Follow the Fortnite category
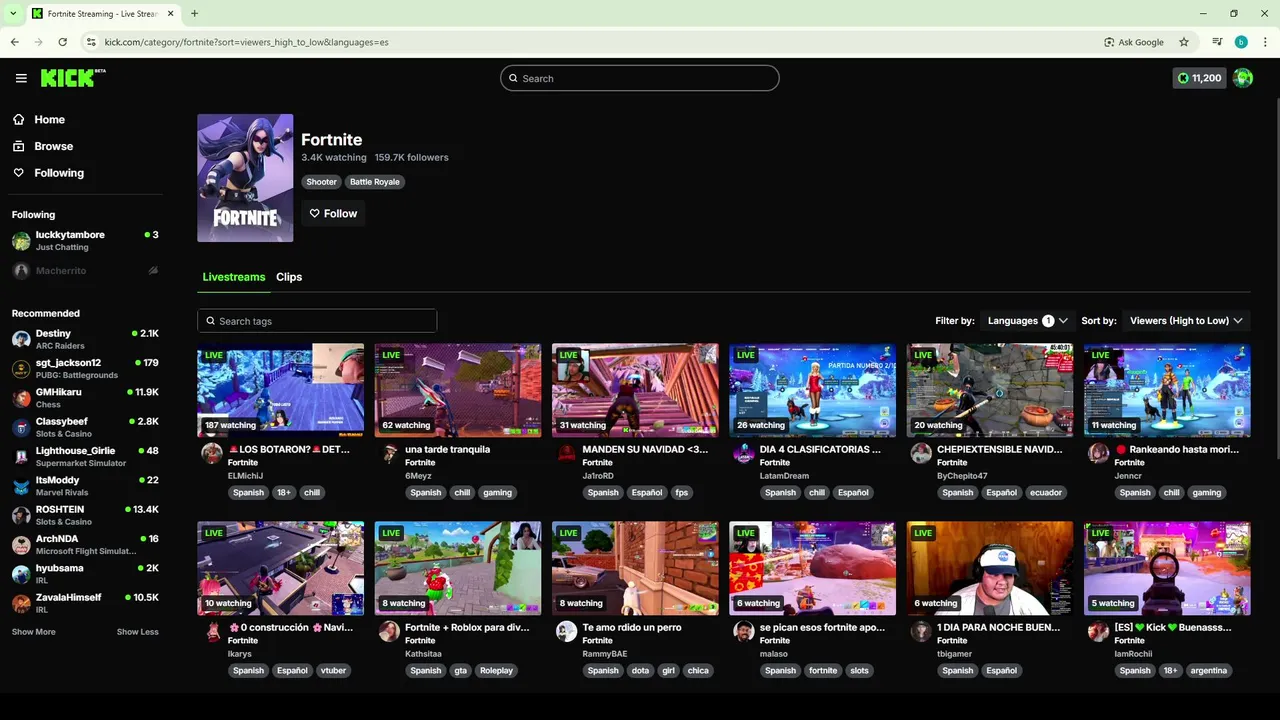 [333, 213]
